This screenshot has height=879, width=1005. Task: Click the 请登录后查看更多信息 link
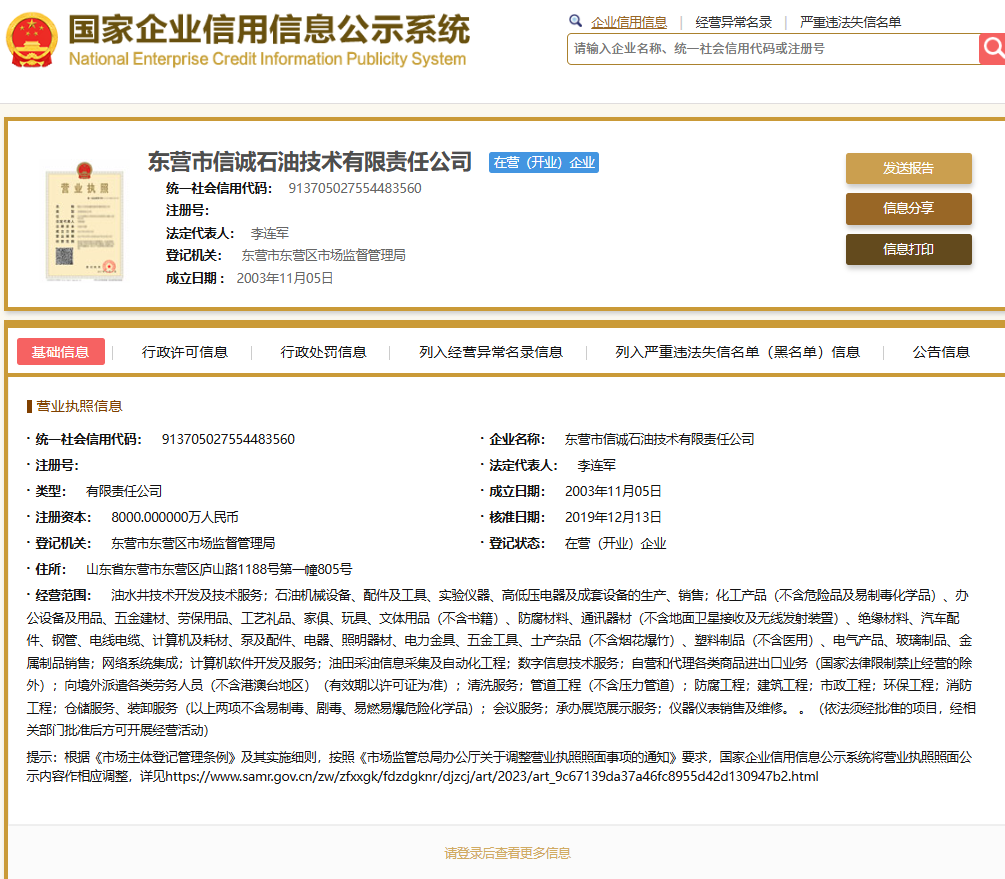[508, 853]
